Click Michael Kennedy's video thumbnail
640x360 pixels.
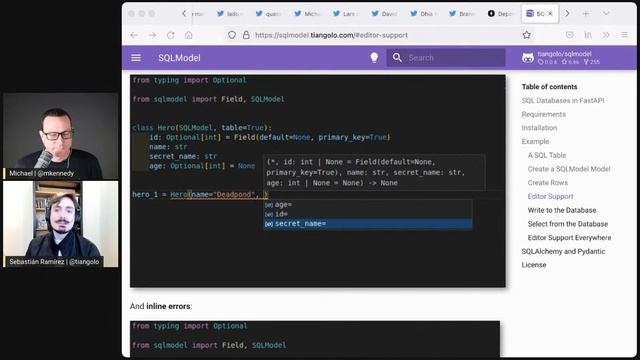click(60, 136)
